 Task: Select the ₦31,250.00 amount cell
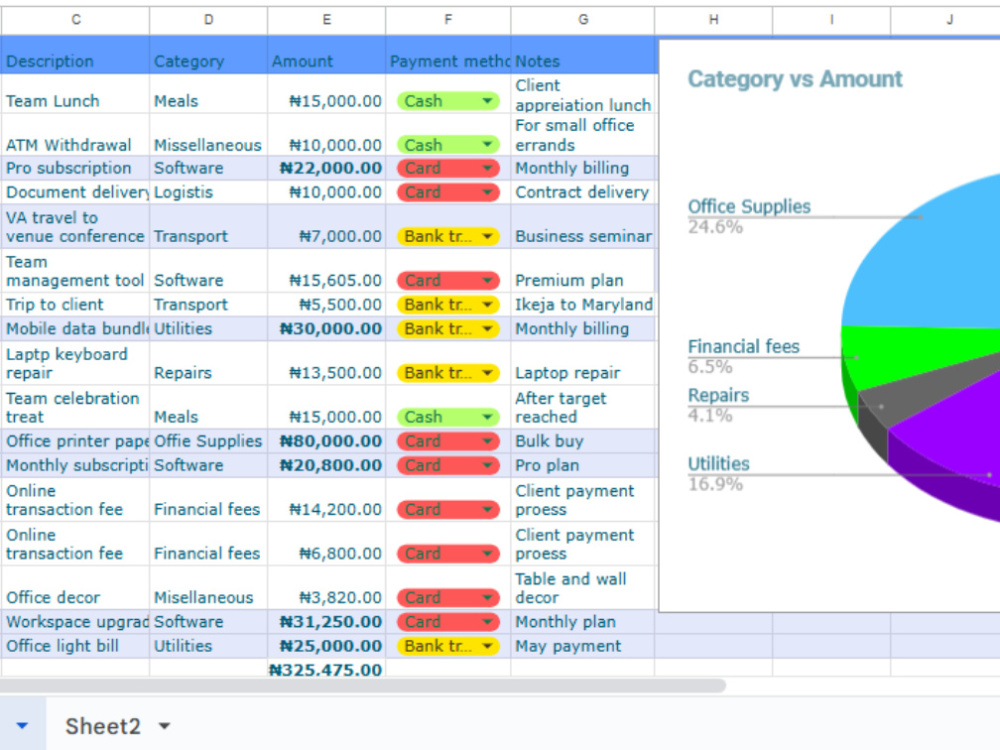pyautogui.click(x=327, y=621)
